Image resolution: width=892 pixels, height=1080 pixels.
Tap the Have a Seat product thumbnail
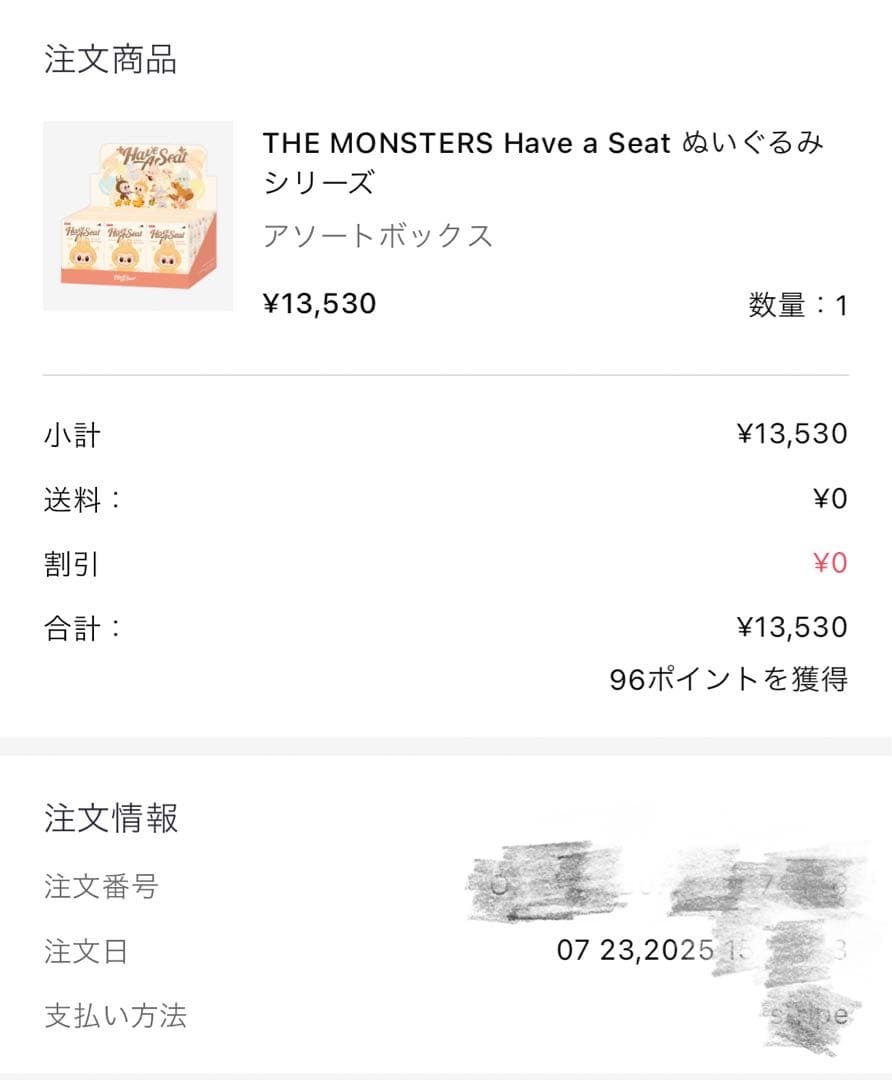pos(138,216)
